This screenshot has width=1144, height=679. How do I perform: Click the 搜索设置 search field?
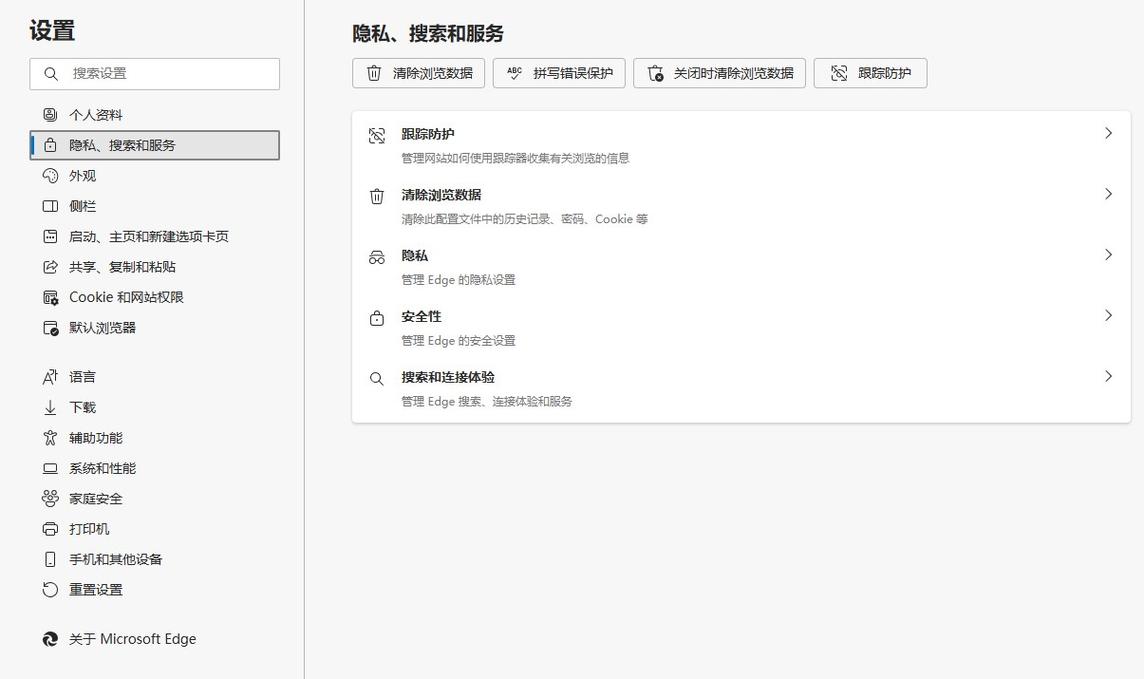[154, 73]
